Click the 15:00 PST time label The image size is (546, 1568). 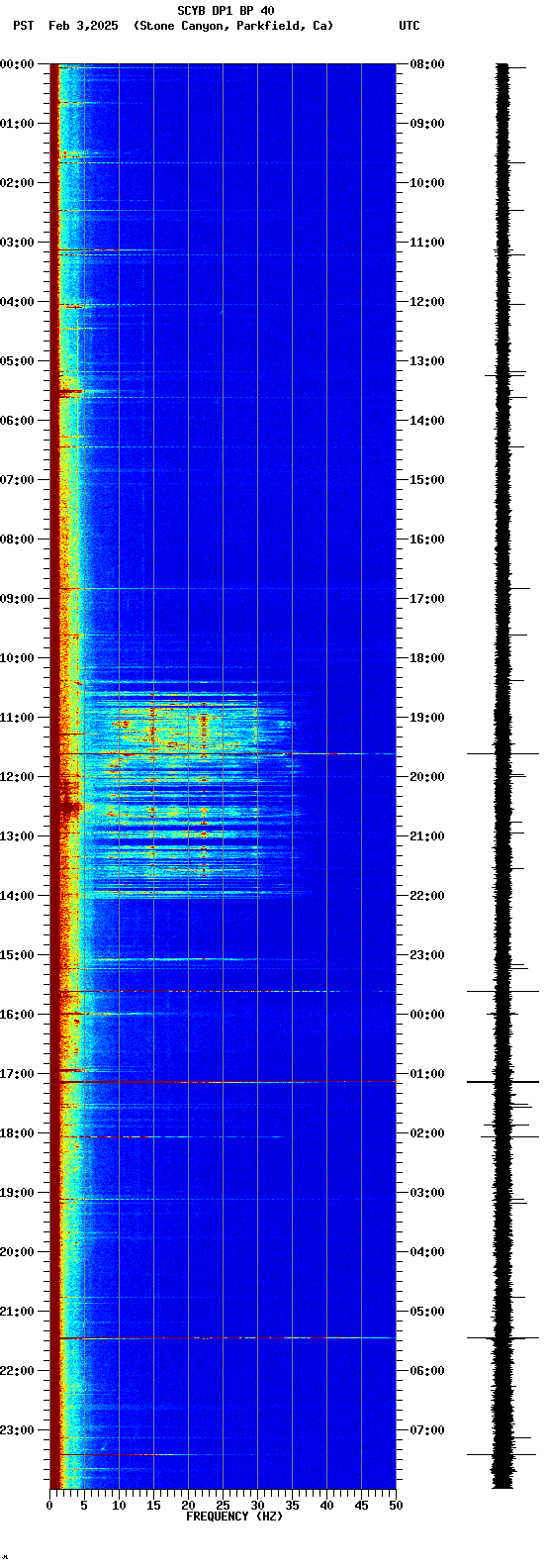[x=17, y=955]
